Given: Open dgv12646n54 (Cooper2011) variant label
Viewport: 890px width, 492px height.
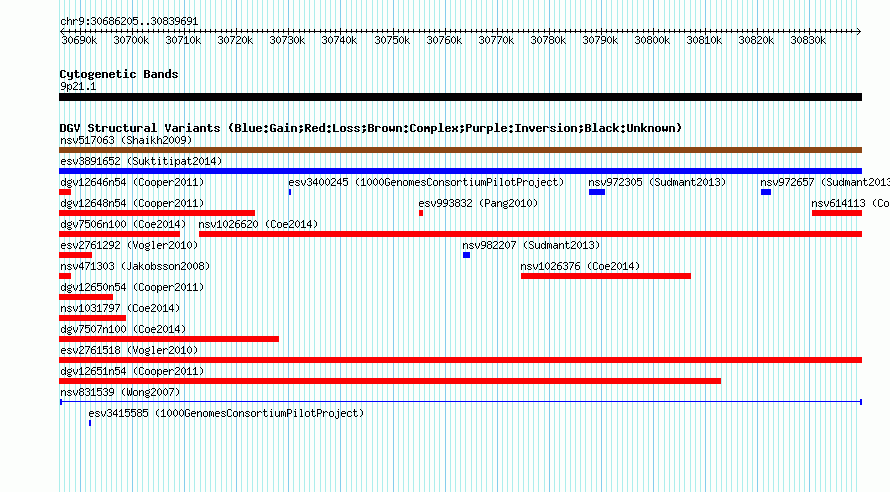Looking at the screenshot, I should [x=132, y=182].
